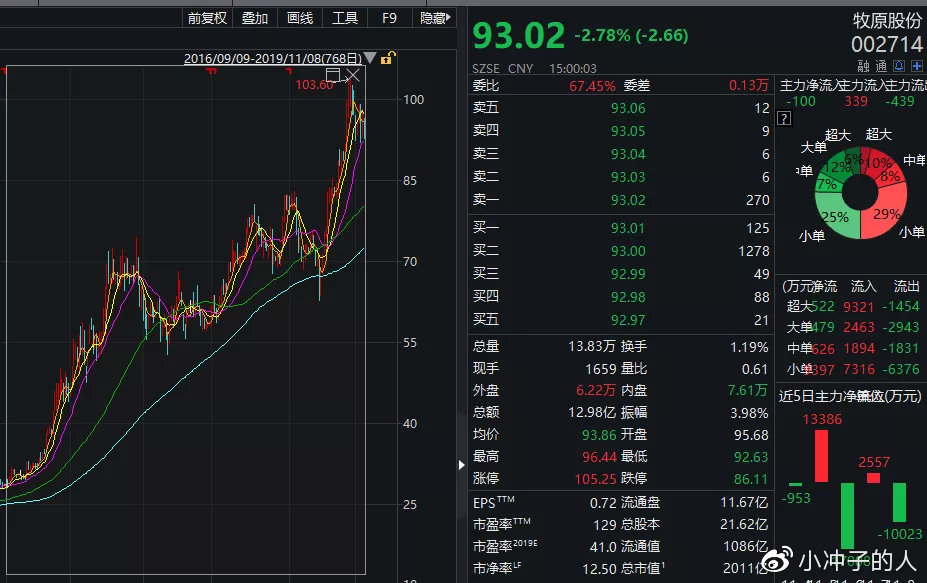Screen dimensions: 927x583
Task: Click the 卖三 price 93.04
Action: pyautogui.click(x=628, y=154)
